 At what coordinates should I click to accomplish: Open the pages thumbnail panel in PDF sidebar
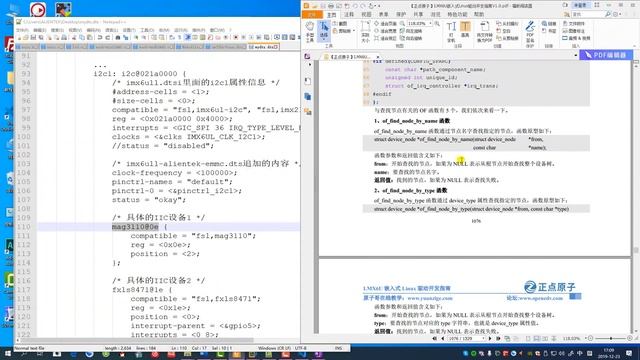point(307,96)
